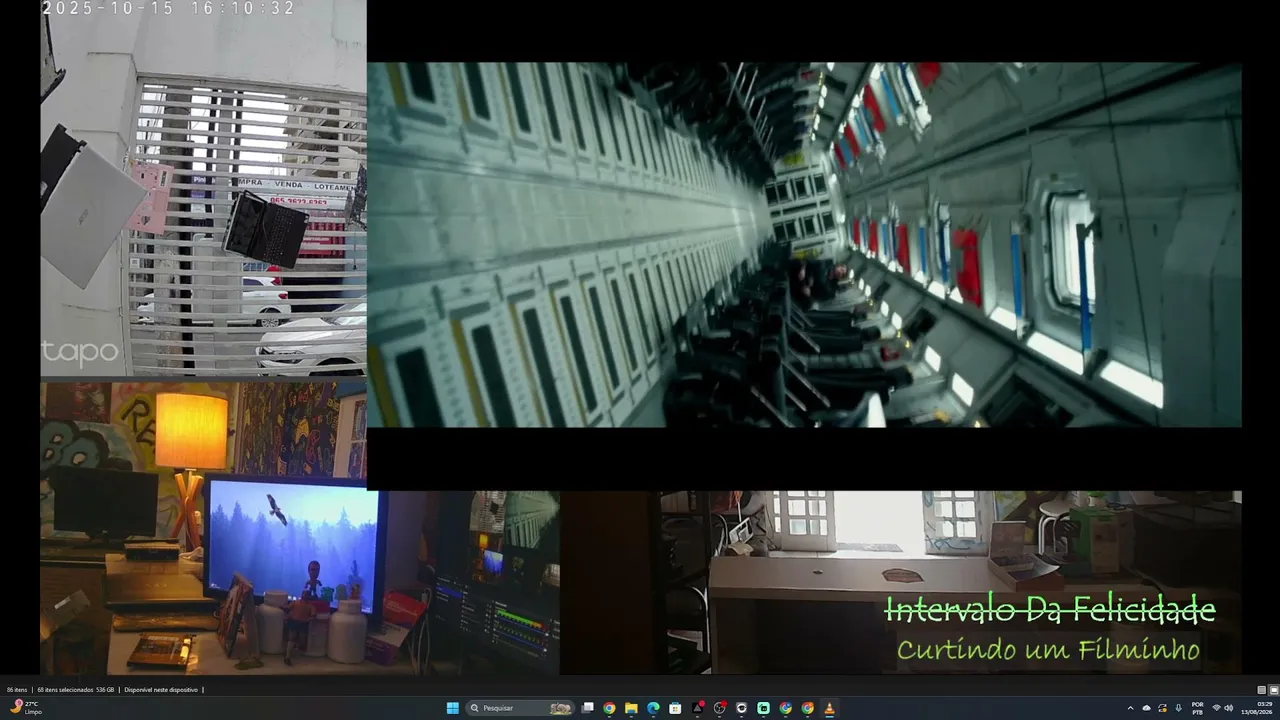Open the weather widget showing 27°C
1280x720 pixels.
click(x=25, y=708)
